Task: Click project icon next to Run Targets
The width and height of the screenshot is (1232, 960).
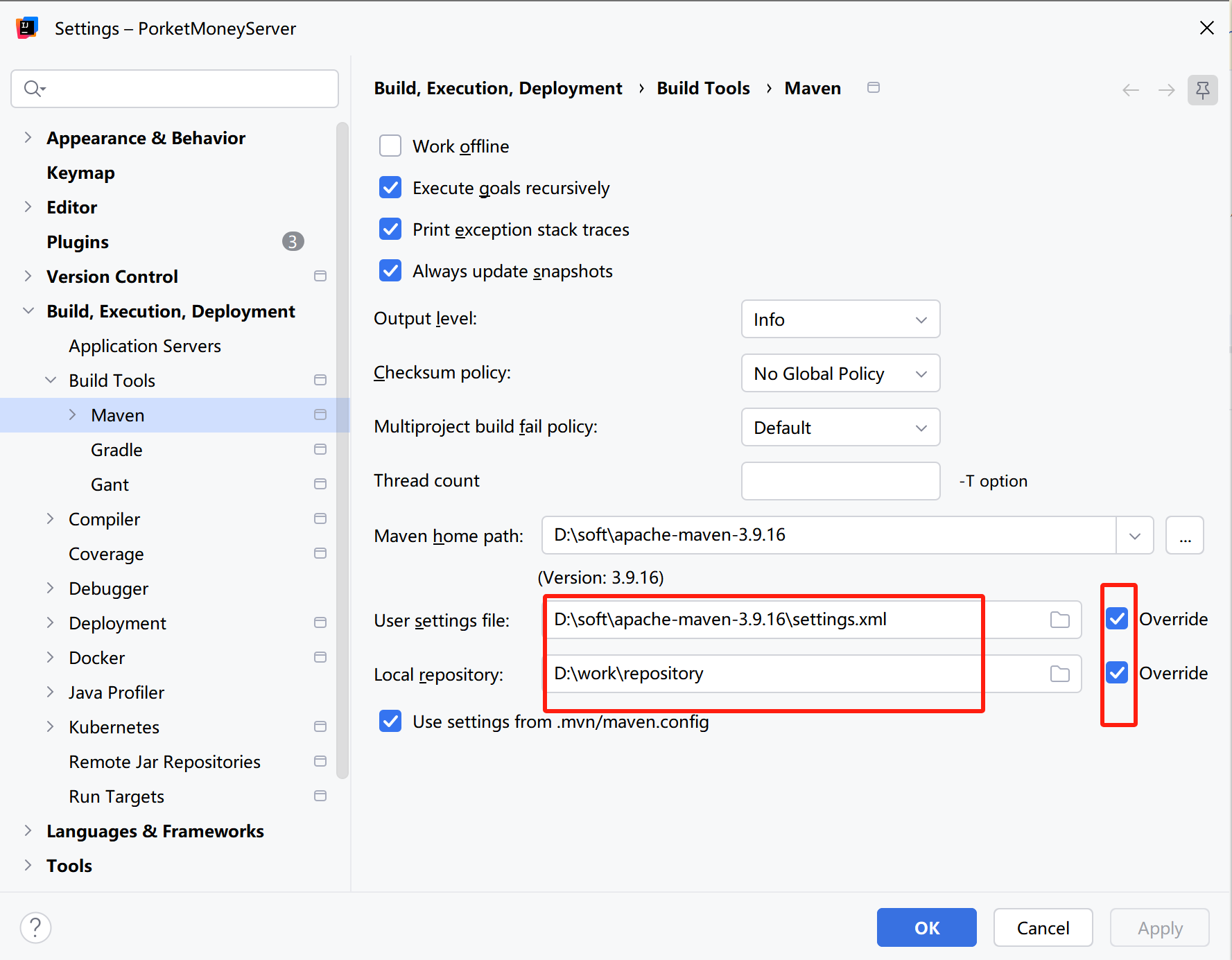Action: coord(320,796)
